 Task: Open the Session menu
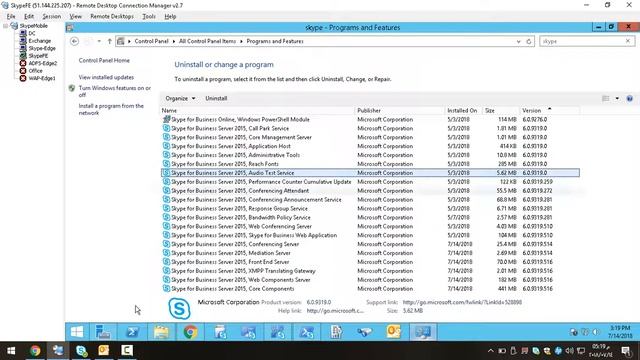point(52,16)
